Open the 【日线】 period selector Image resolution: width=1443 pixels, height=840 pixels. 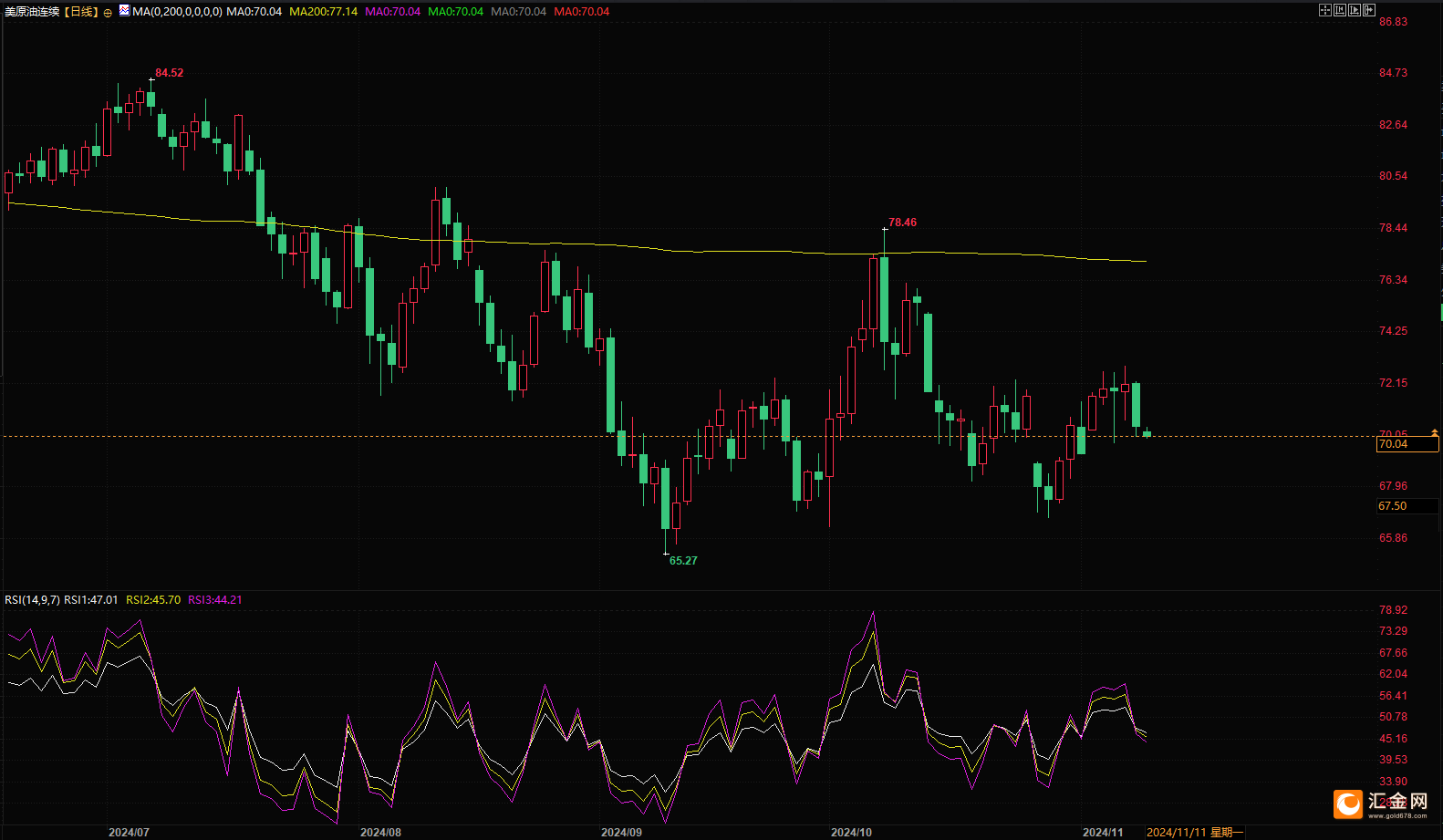tap(81, 12)
